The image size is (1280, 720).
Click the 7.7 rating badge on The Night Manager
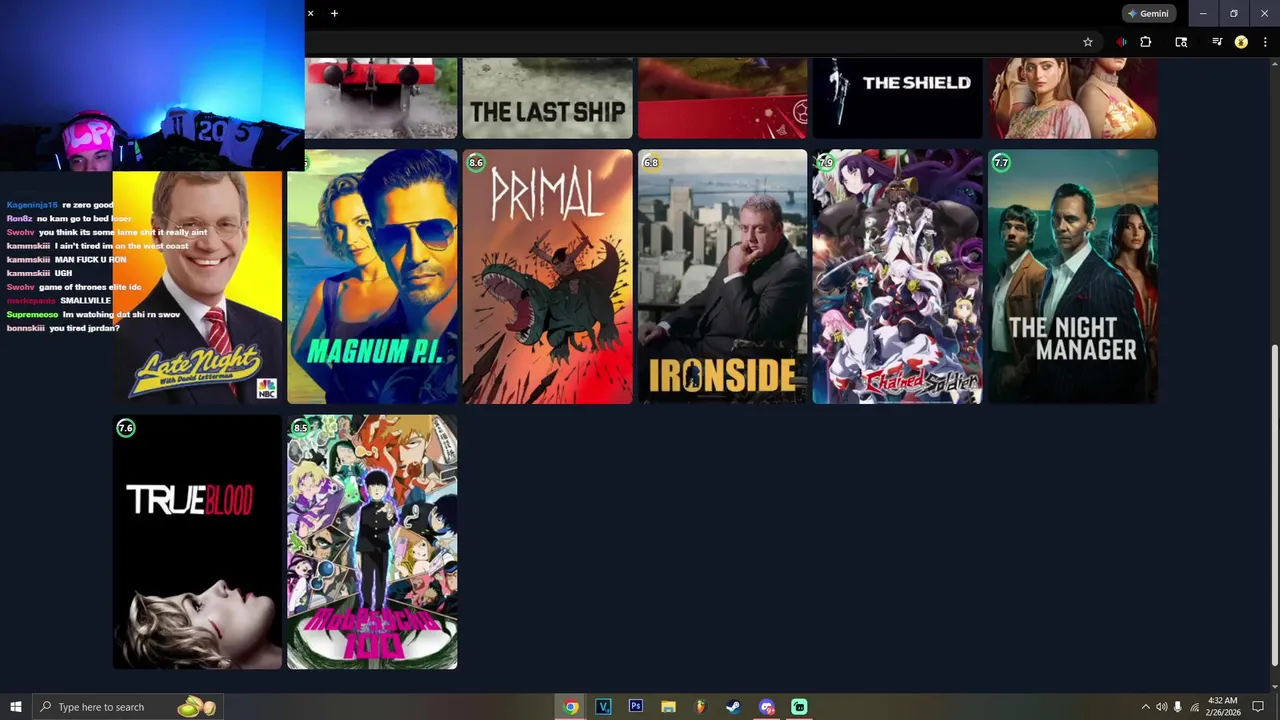point(1001,162)
